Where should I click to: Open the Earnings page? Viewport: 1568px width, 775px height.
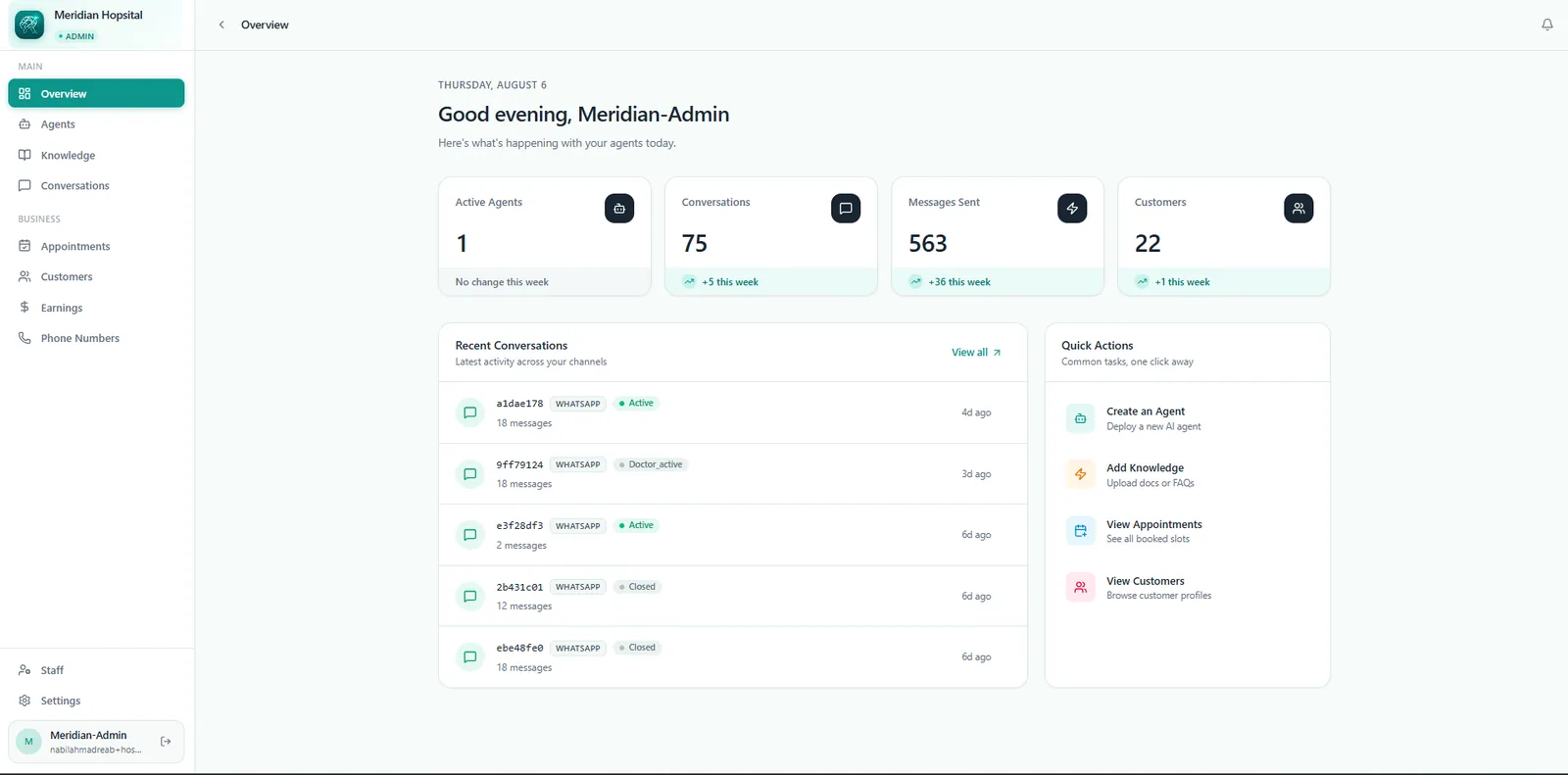point(96,308)
